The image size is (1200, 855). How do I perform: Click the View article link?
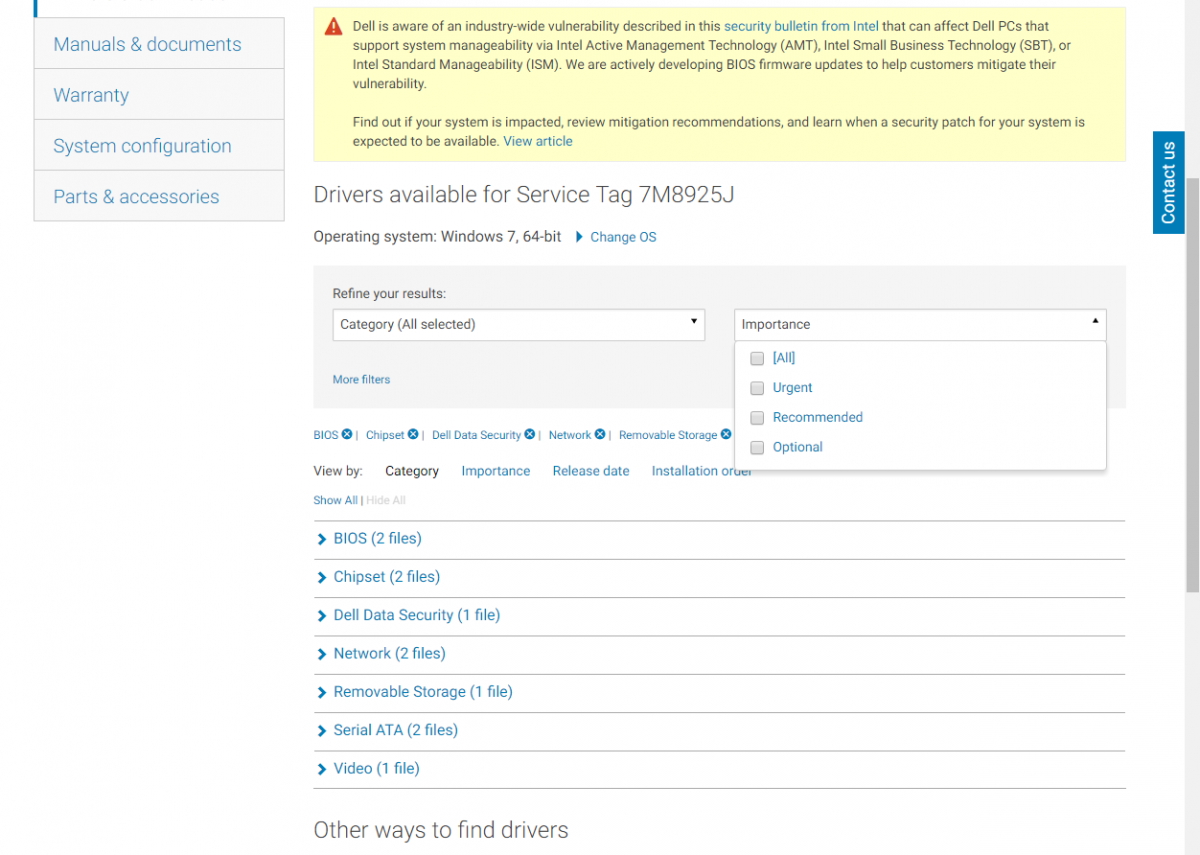[x=538, y=141]
